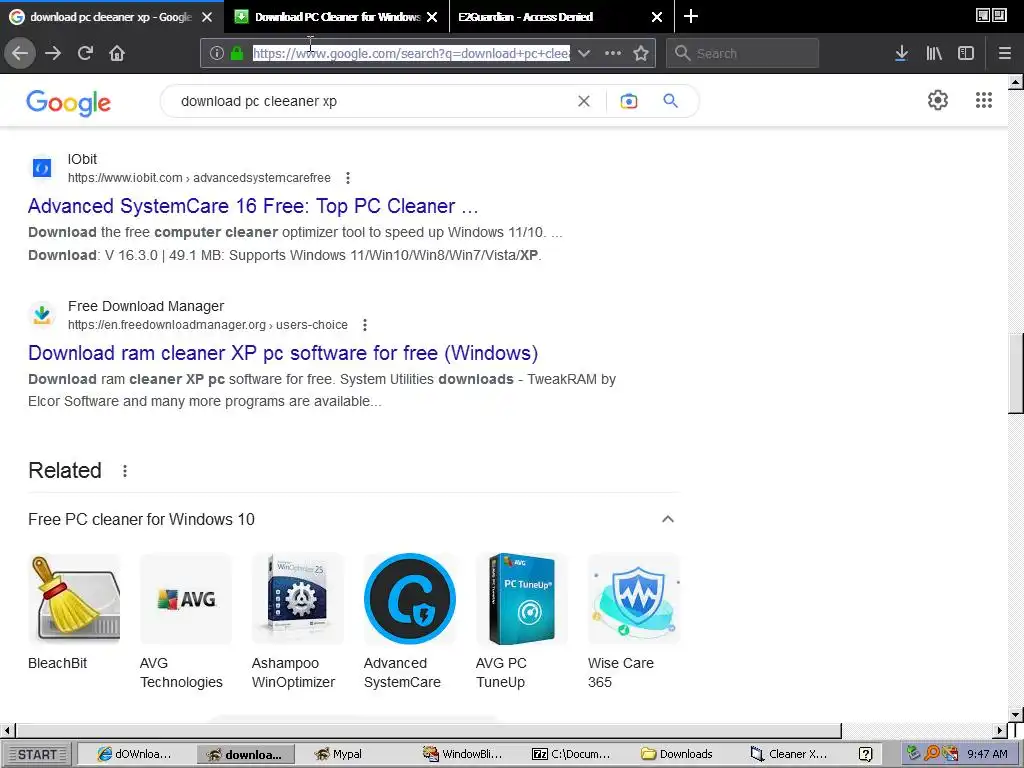Open the browser home page

click(117, 53)
